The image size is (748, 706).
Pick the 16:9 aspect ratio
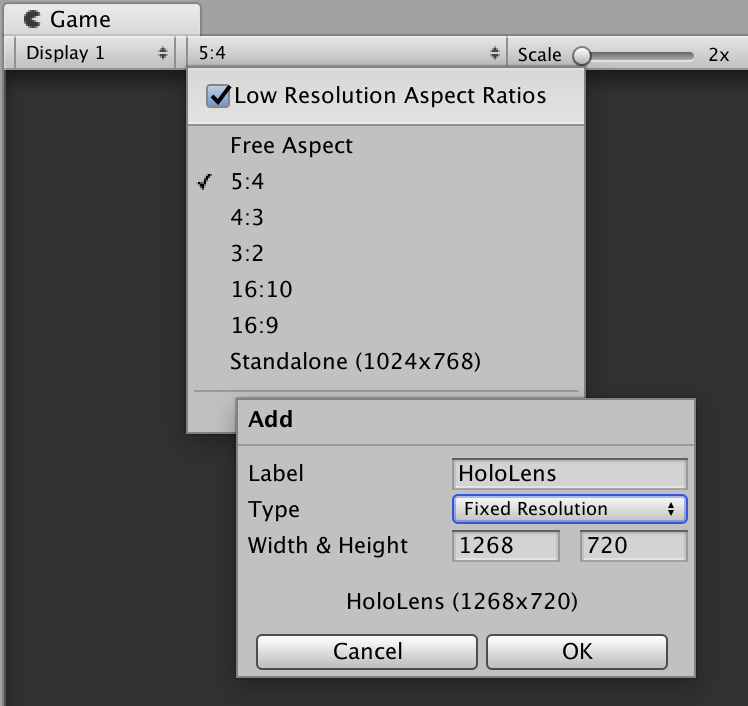click(254, 325)
